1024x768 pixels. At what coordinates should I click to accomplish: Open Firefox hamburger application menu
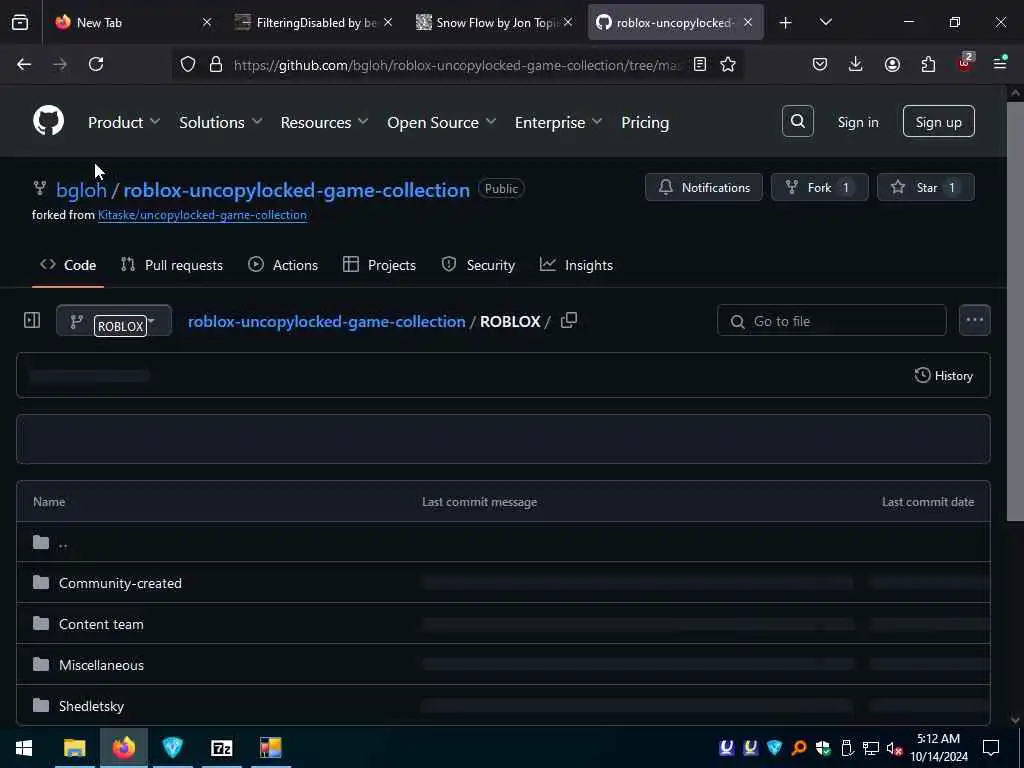pos(1000,64)
